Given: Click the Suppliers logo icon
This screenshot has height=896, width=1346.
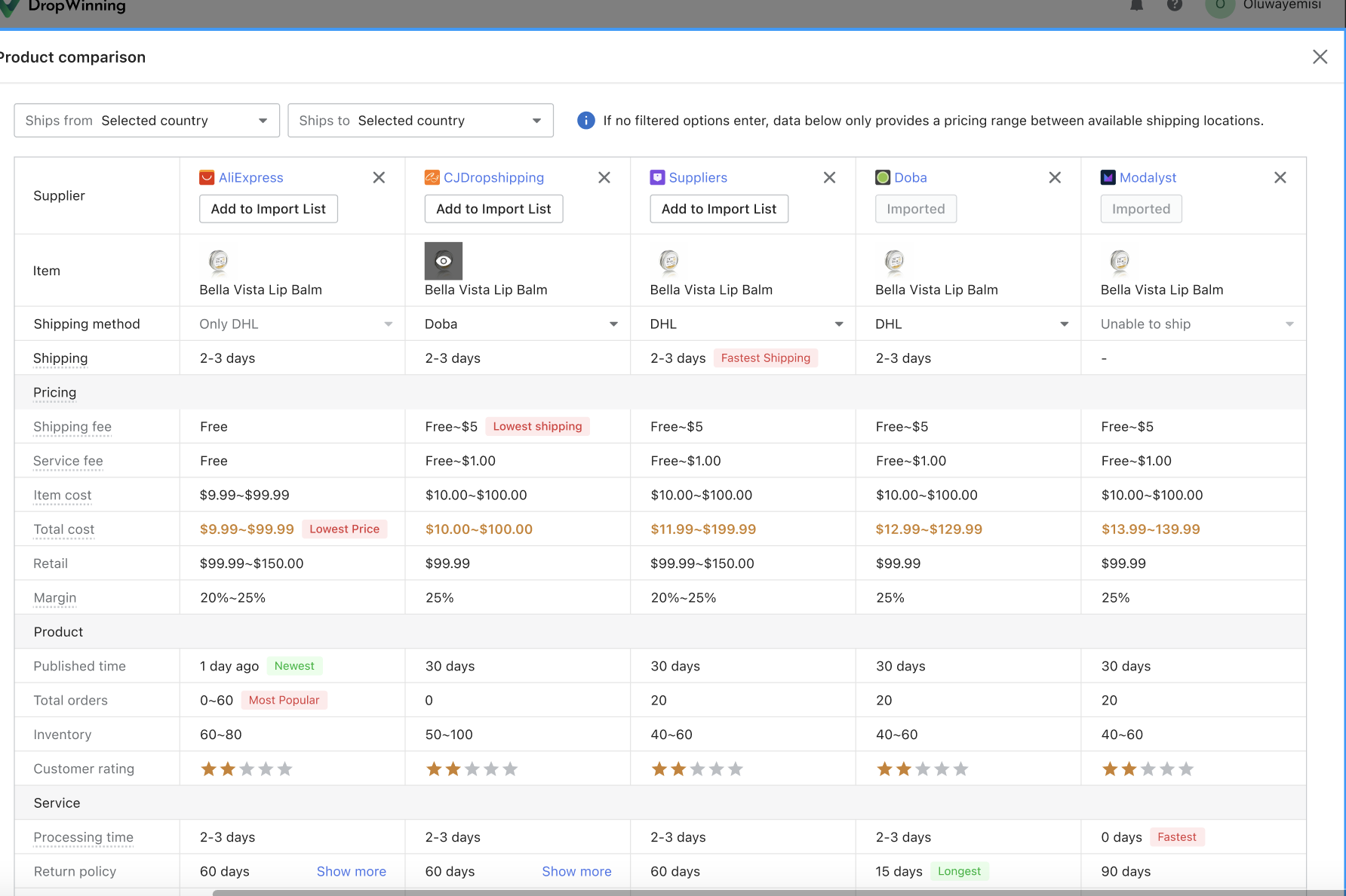Looking at the screenshot, I should pos(657,177).
